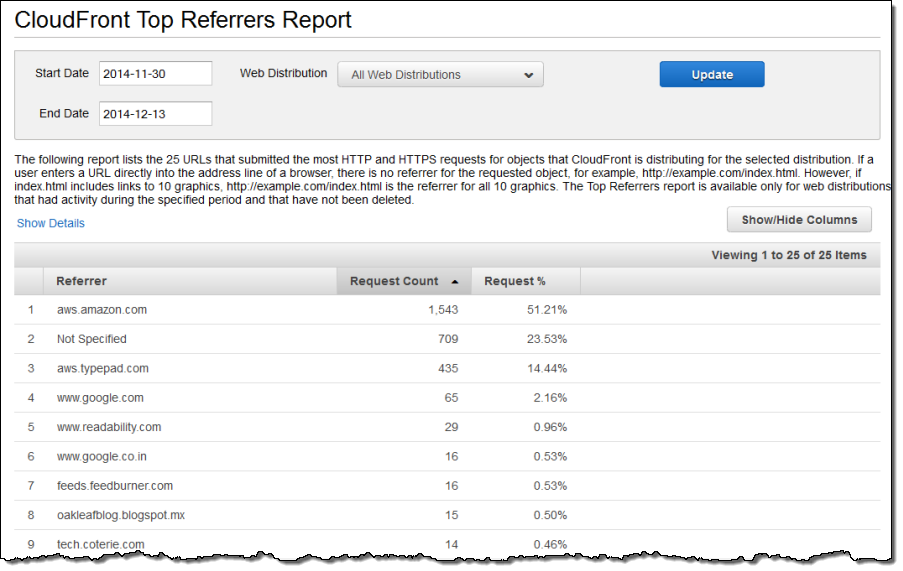
Task: Open the All Web Distributions dropdown
Action: tap(440, 75)
